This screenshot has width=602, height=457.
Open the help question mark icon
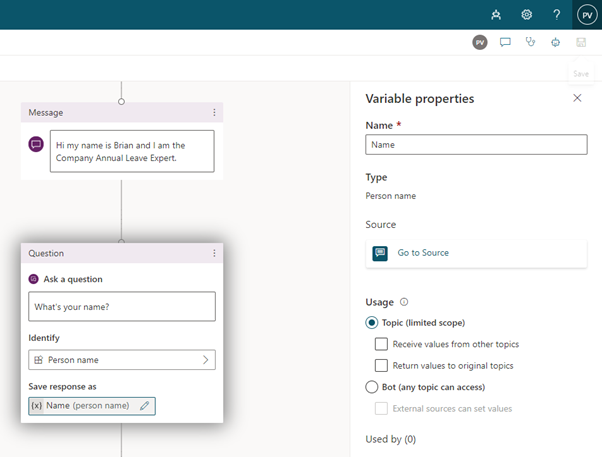556,15
